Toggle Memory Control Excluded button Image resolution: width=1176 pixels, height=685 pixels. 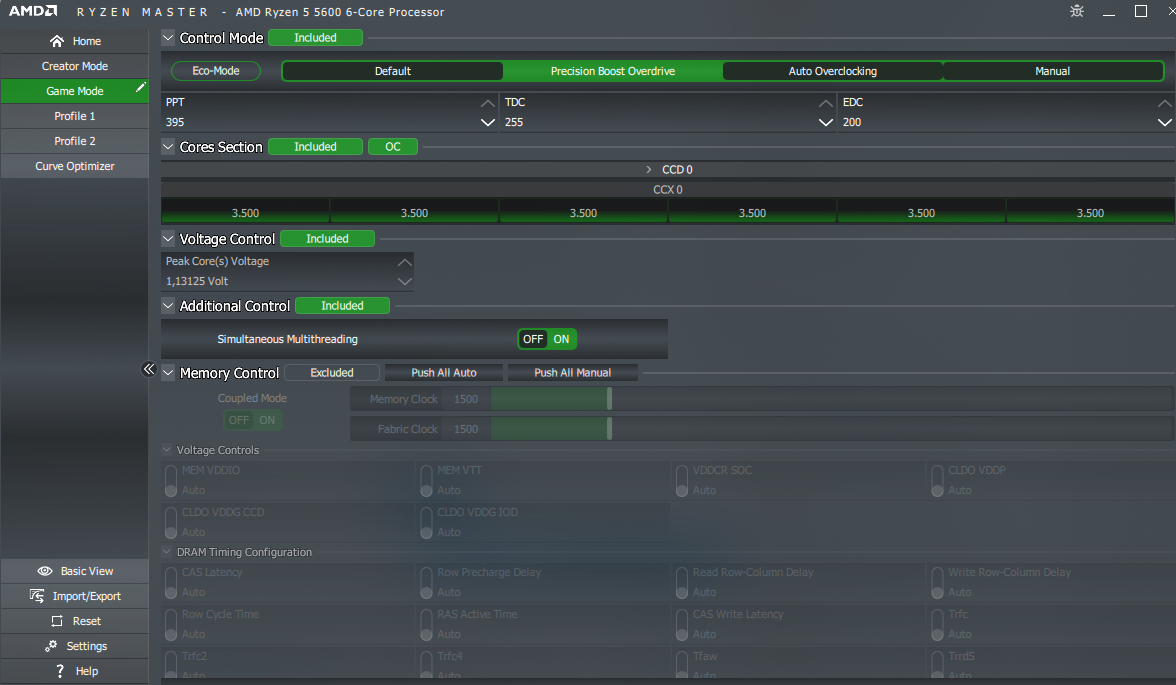[x=332, y=372]
